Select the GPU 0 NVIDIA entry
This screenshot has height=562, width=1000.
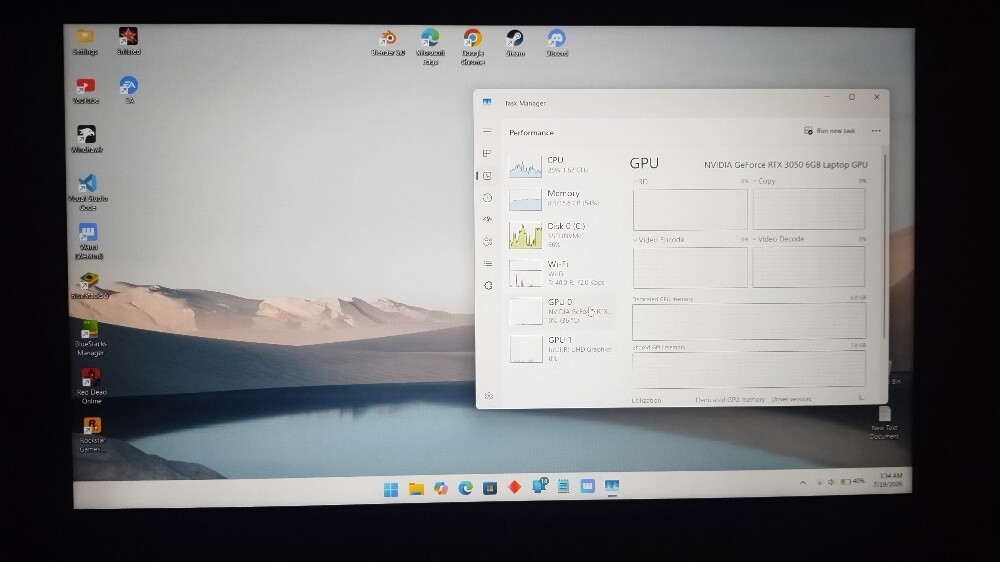pos(562,311)
